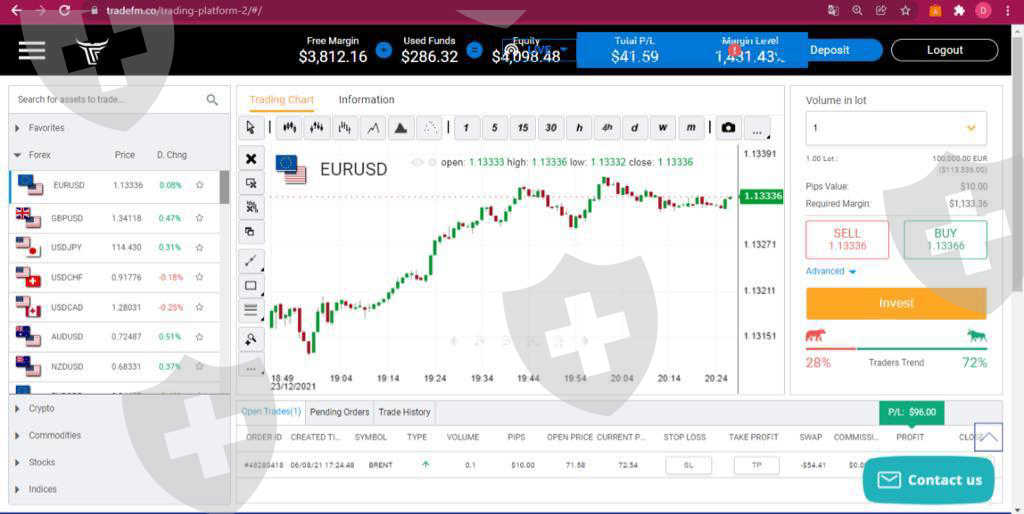This screenshot has width=1024, height=514.
Task: Reload the page with the browser refresh button
Action: point(64,10)
